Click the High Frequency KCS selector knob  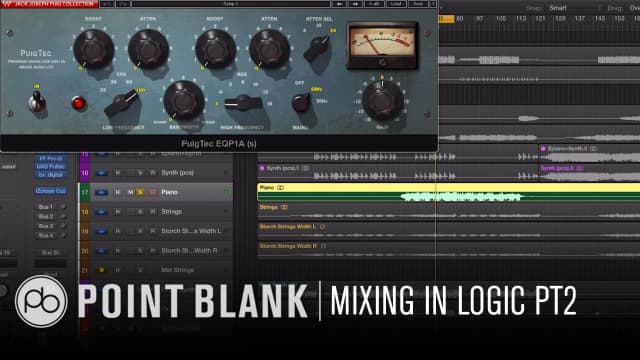242,103
